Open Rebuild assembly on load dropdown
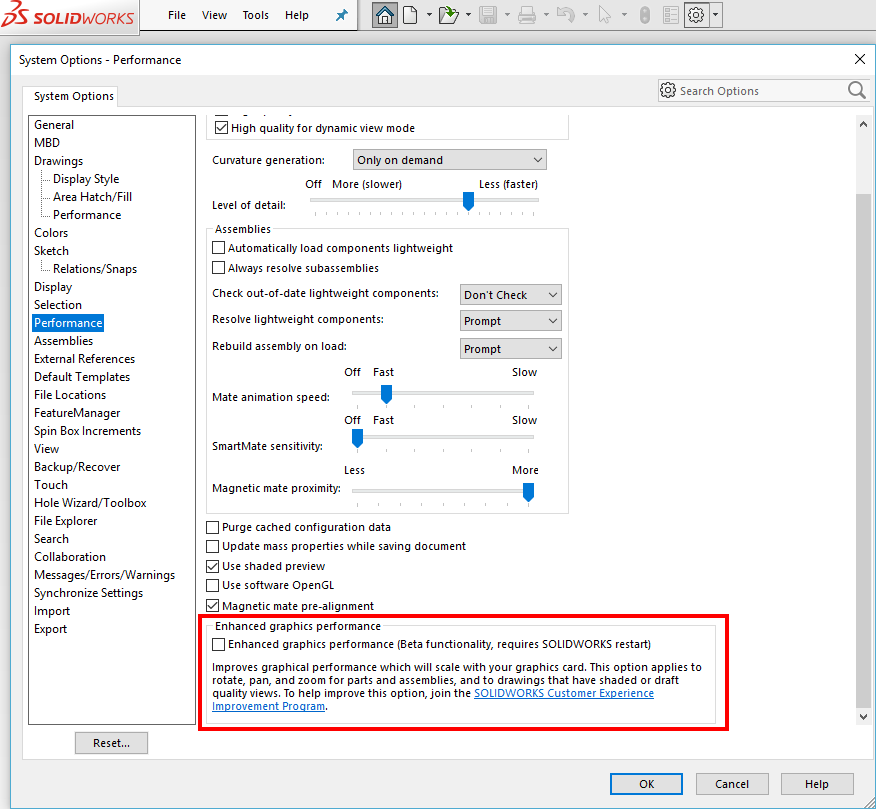This screenshot has height=809, width=876. click(x=511, y=349)
